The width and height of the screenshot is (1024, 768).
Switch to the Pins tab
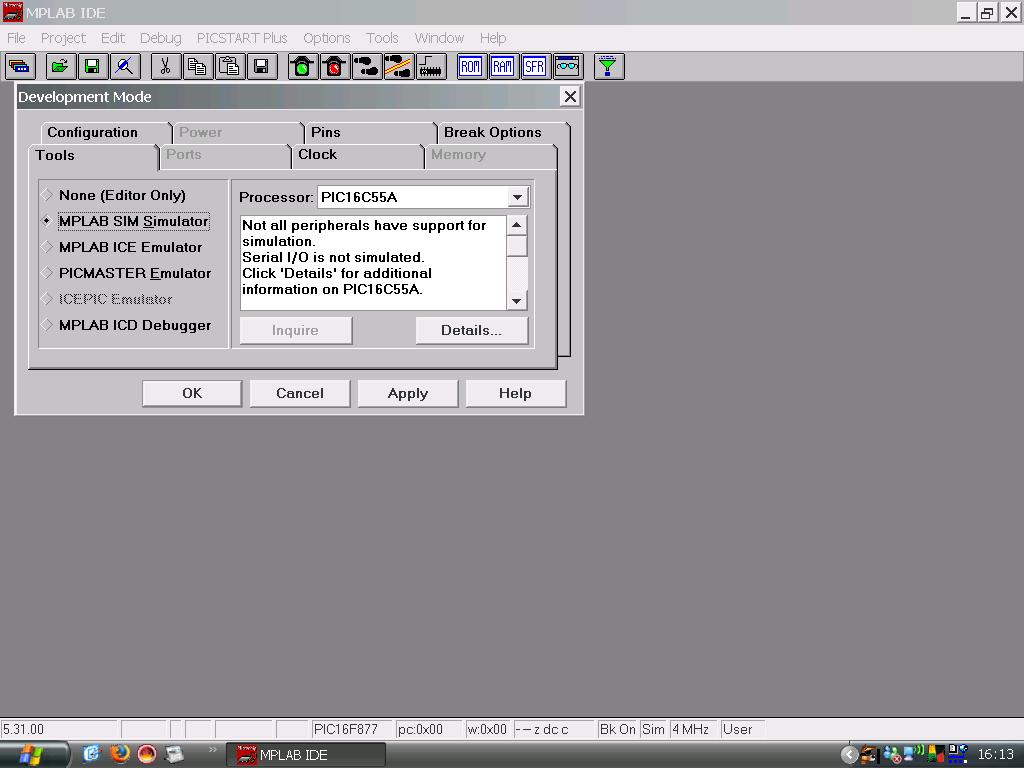coord(370,133)
